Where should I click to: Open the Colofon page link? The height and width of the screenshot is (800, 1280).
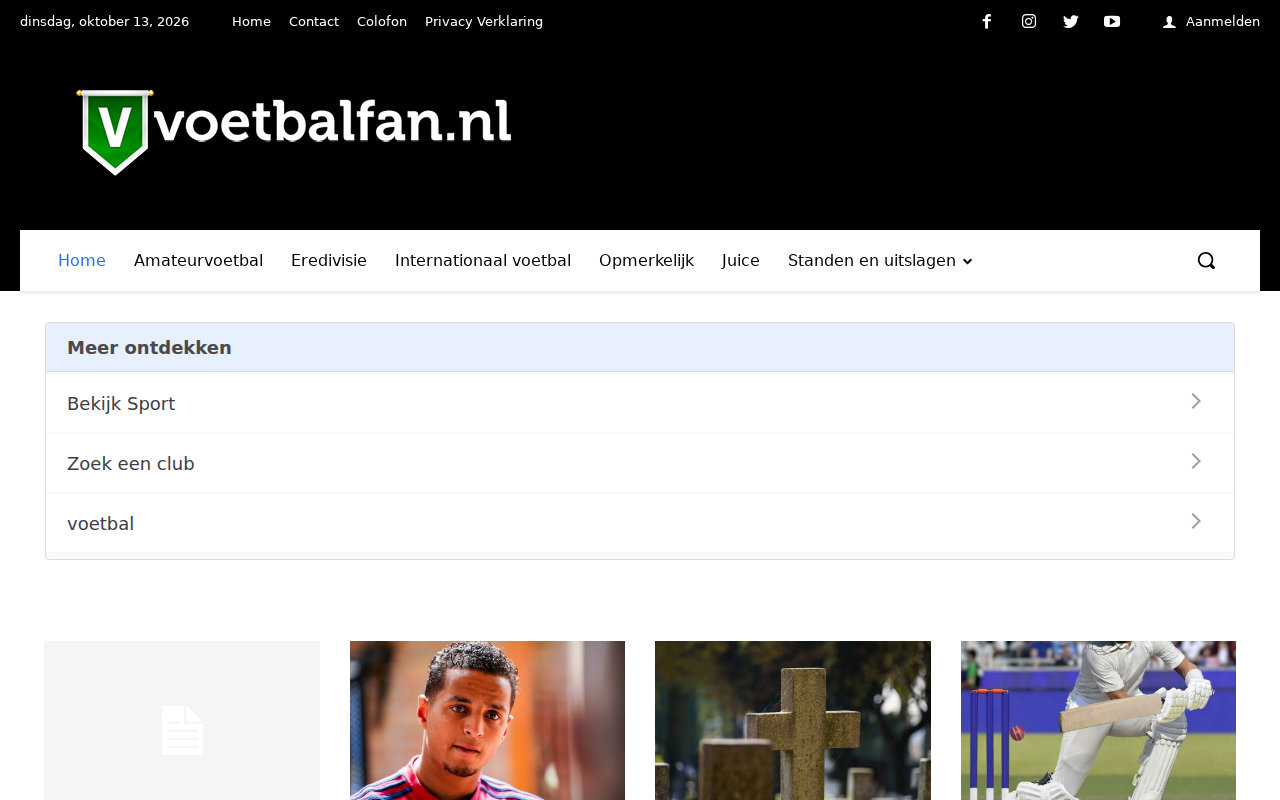coord(382,22)
